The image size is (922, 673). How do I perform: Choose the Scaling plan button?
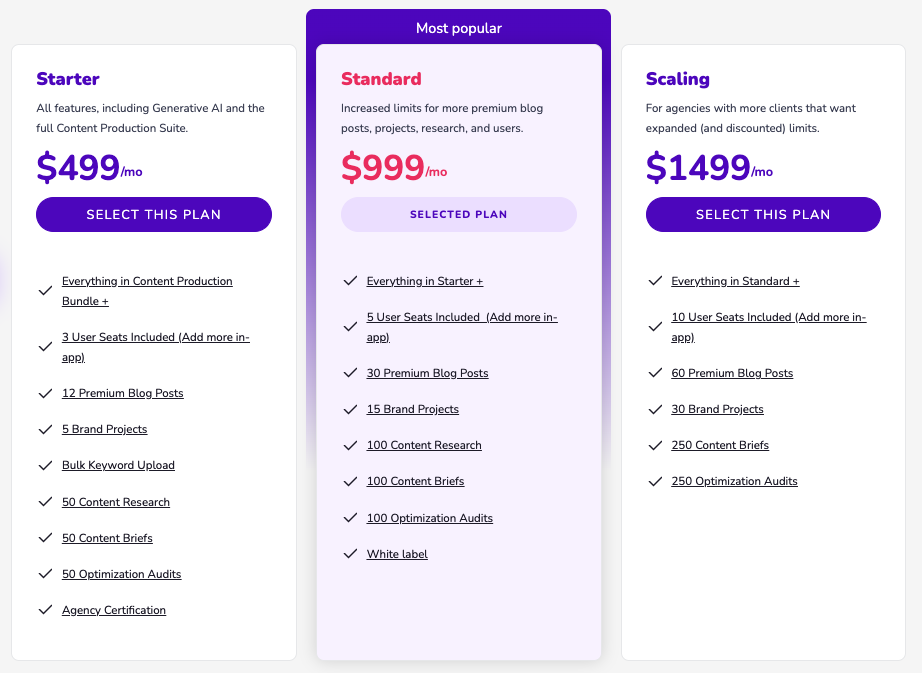pos(763,214)
